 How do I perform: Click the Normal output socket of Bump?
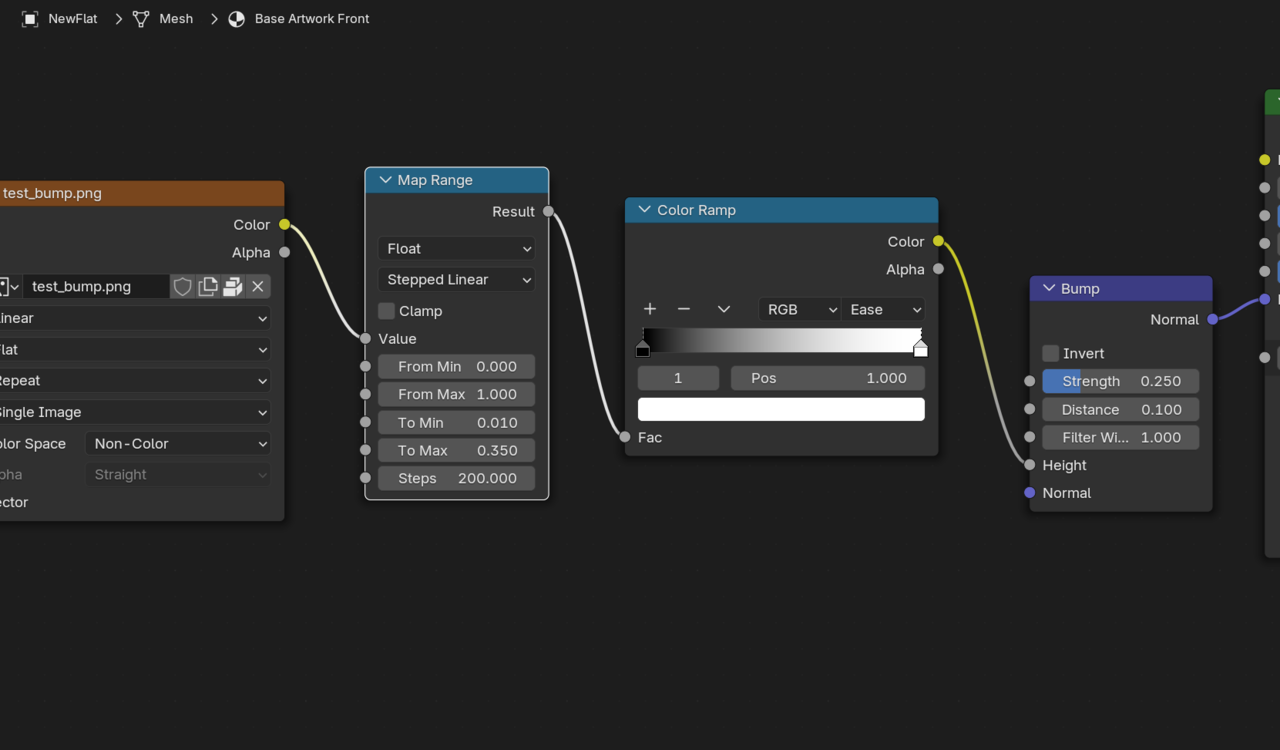tap(1213, 320)
